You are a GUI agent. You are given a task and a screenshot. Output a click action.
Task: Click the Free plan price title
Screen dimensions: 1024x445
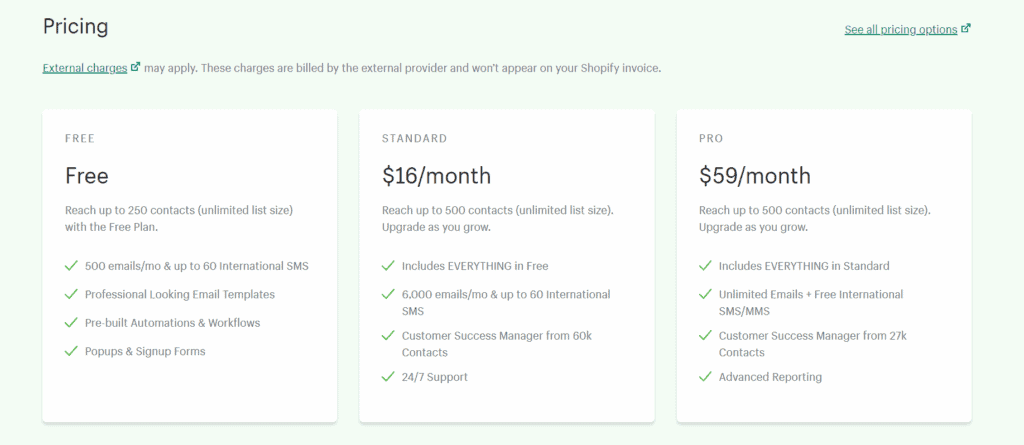pos(87,176)
